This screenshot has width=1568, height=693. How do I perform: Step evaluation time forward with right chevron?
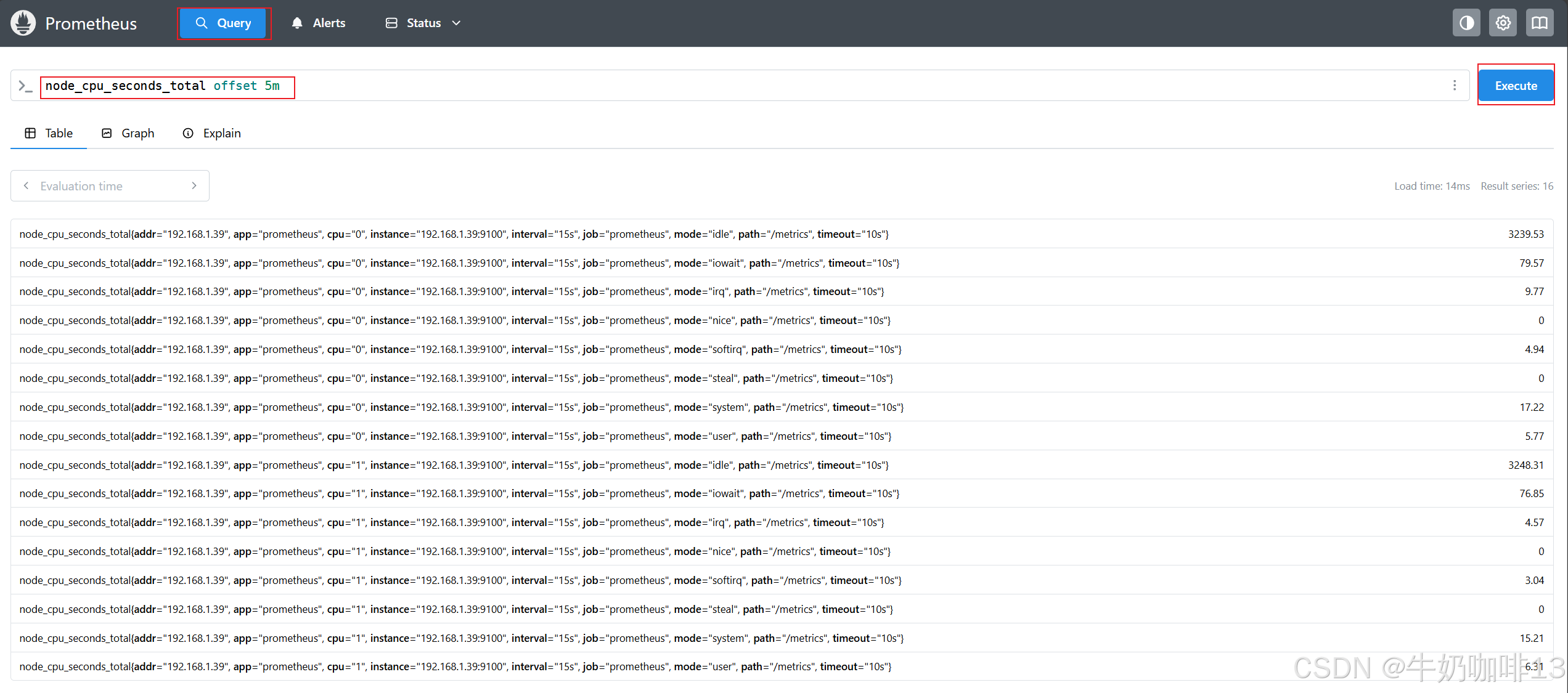(x=194, y=186)
